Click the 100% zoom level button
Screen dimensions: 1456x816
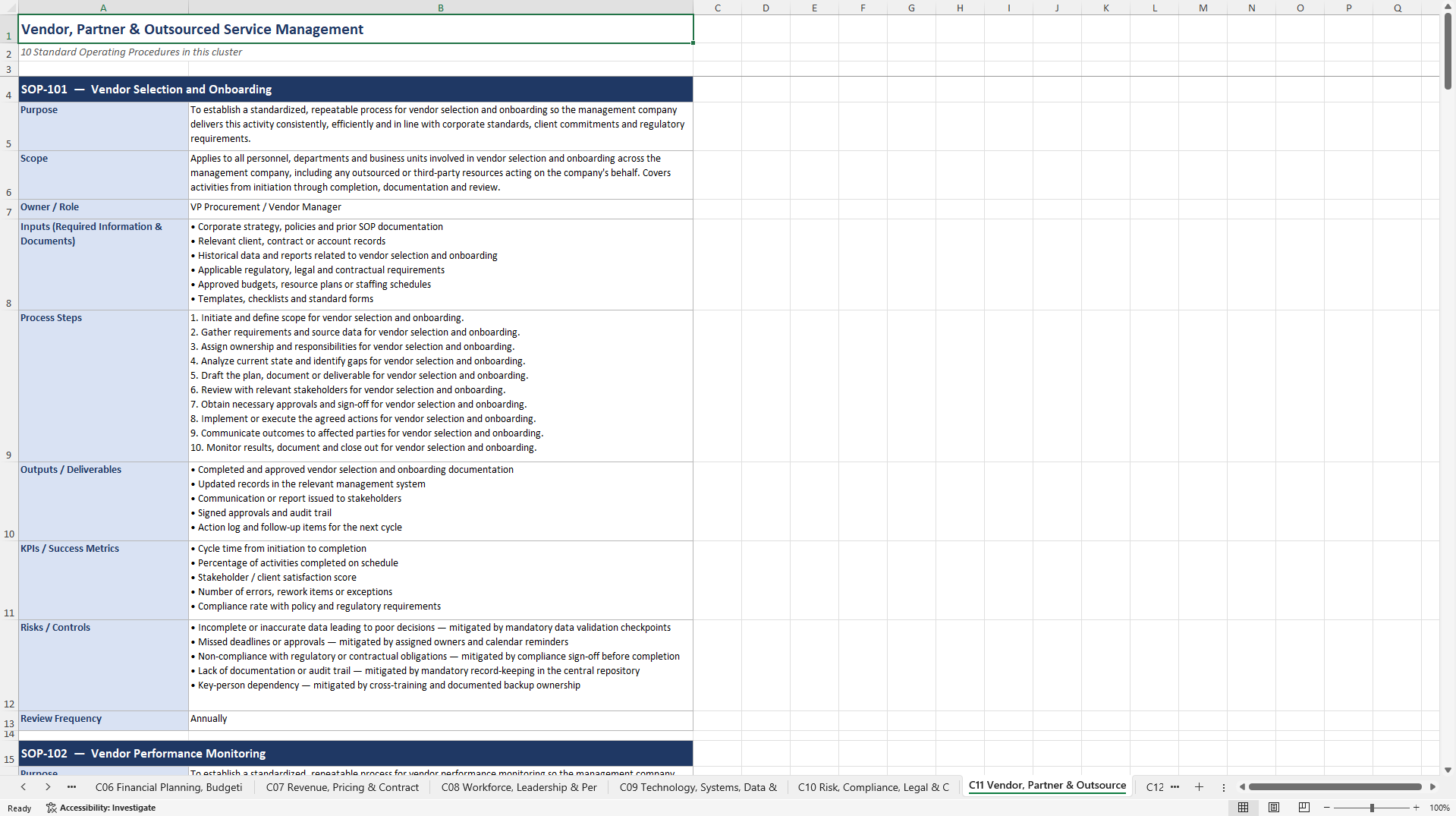tap(1439, 808)
